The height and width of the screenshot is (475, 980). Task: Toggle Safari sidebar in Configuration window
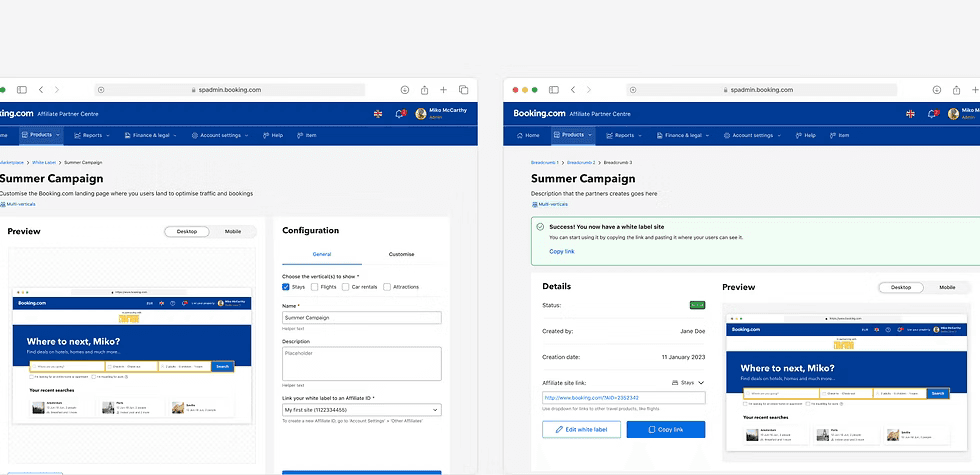(22, 90)
